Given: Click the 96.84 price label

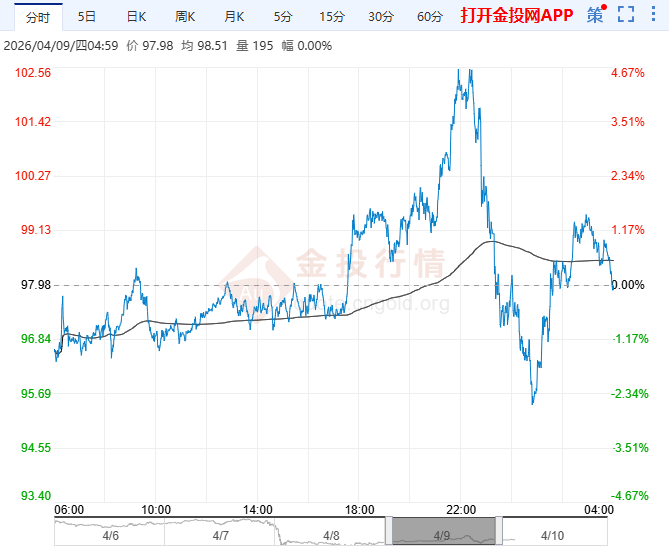Looking at the screenshot, I should (x=36, y=339).
